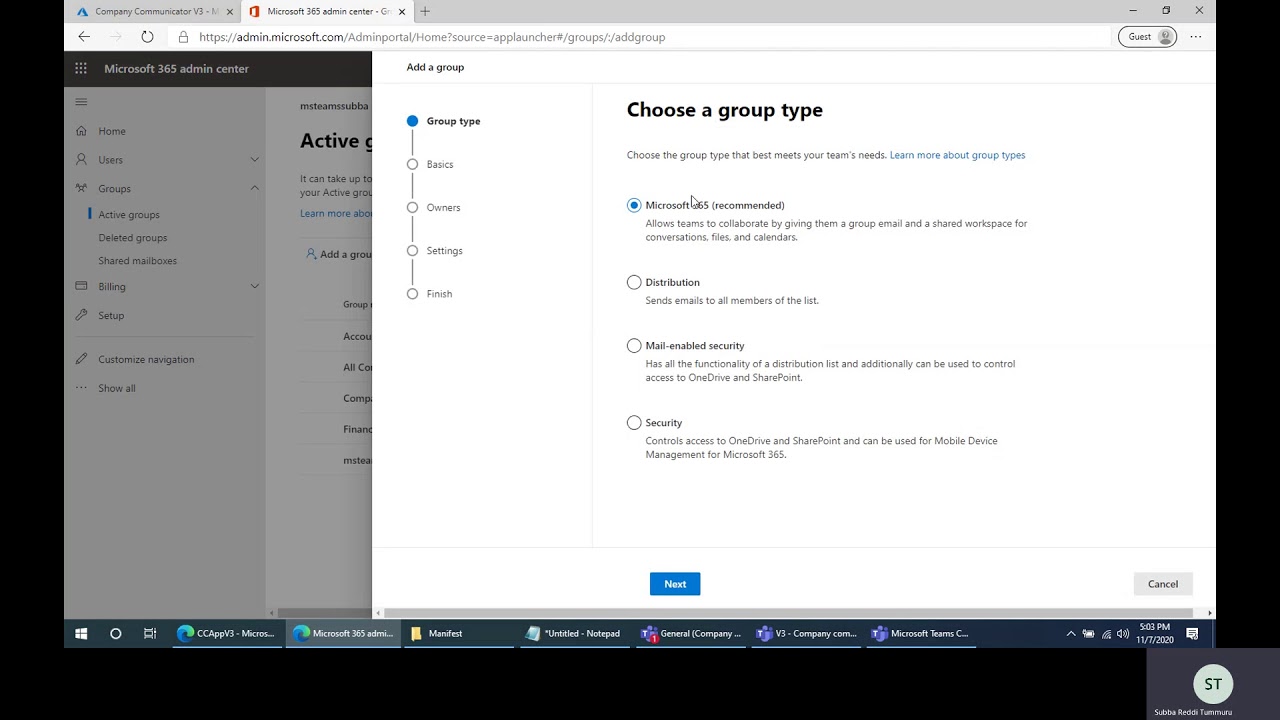Click the Next button

click(675, 584)
